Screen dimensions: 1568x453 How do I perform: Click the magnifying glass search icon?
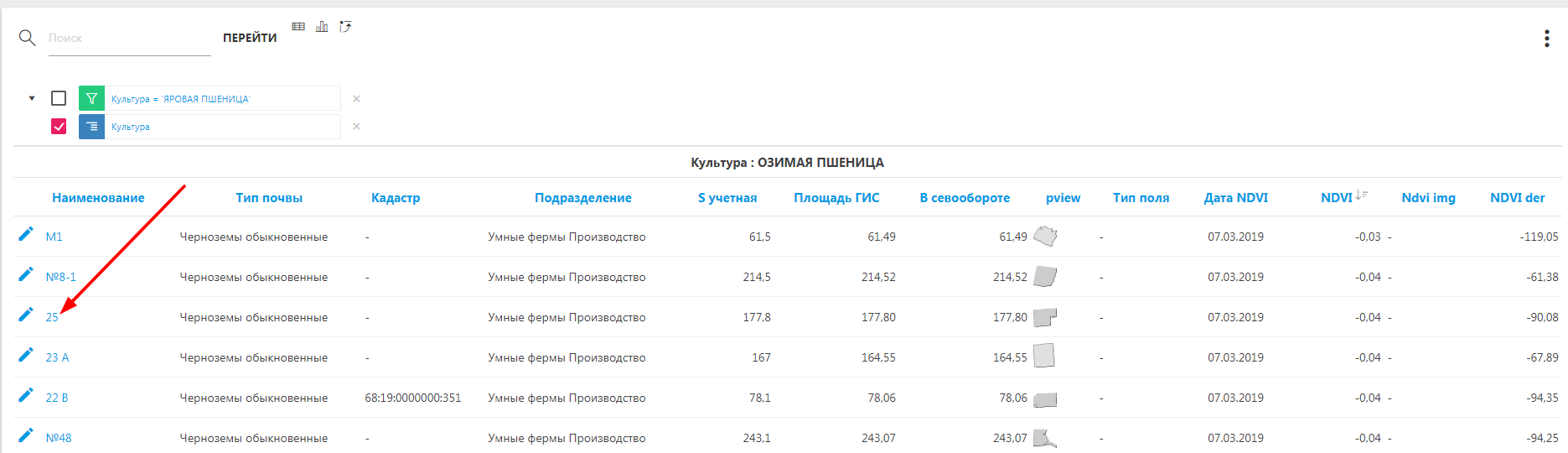[27, 38]
